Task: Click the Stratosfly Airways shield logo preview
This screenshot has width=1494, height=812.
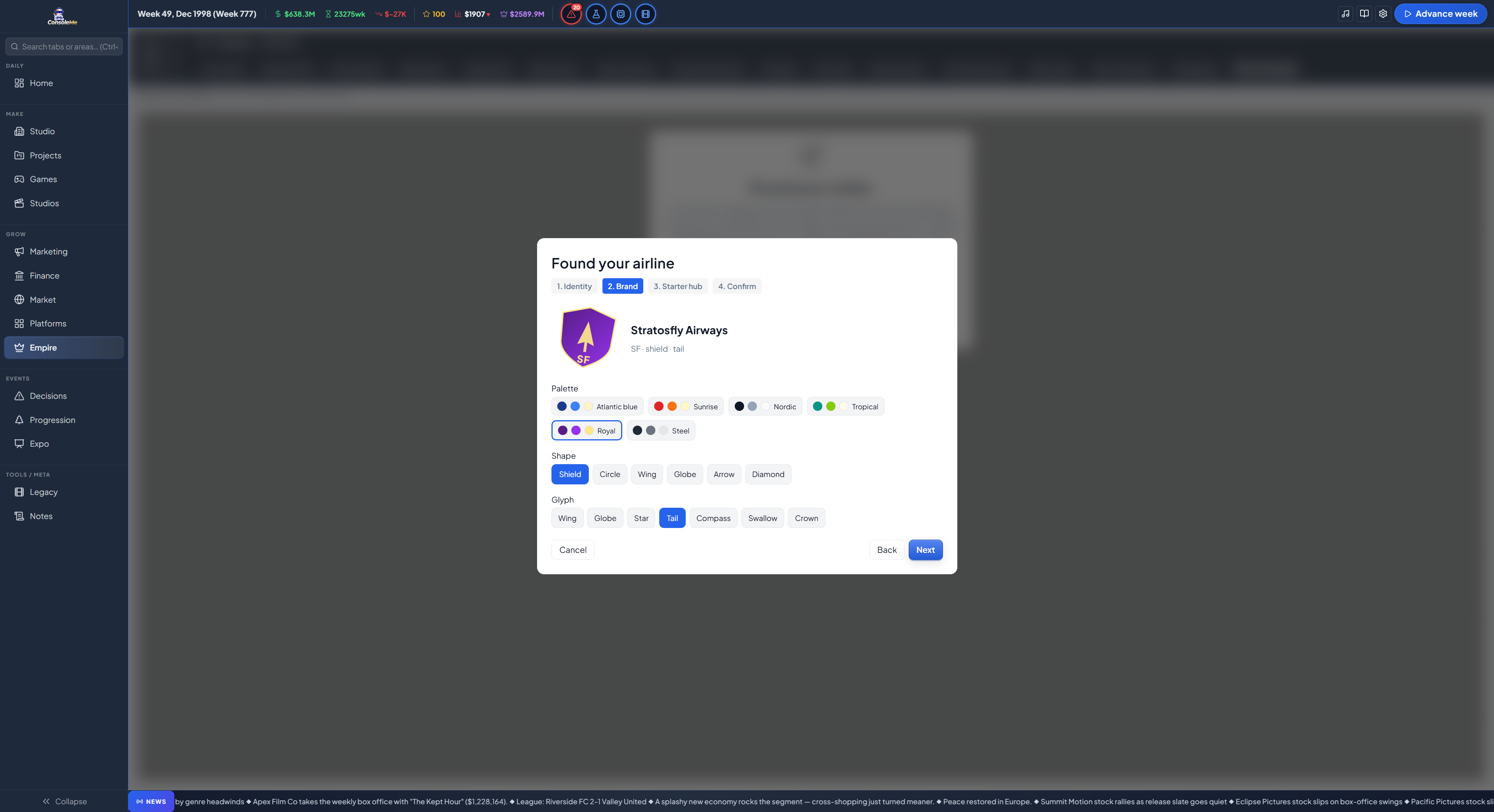Action: point(588,338)
